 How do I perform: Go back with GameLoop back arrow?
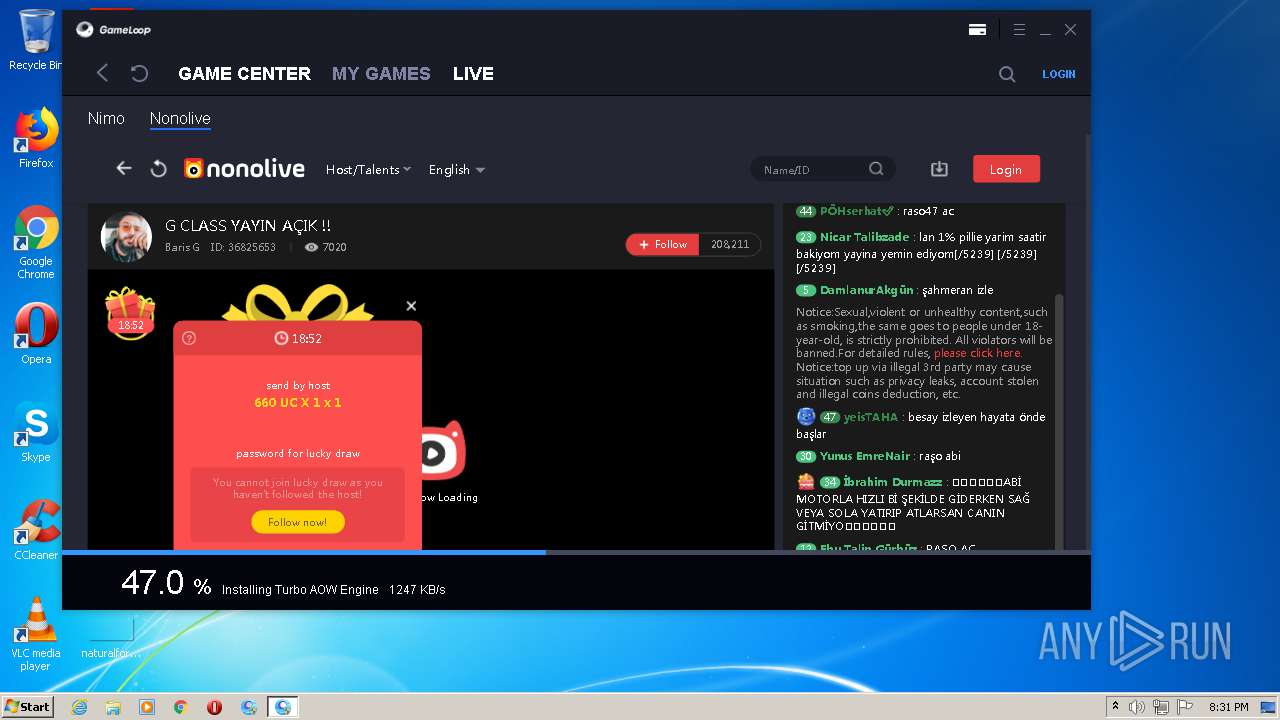[102, 73]
